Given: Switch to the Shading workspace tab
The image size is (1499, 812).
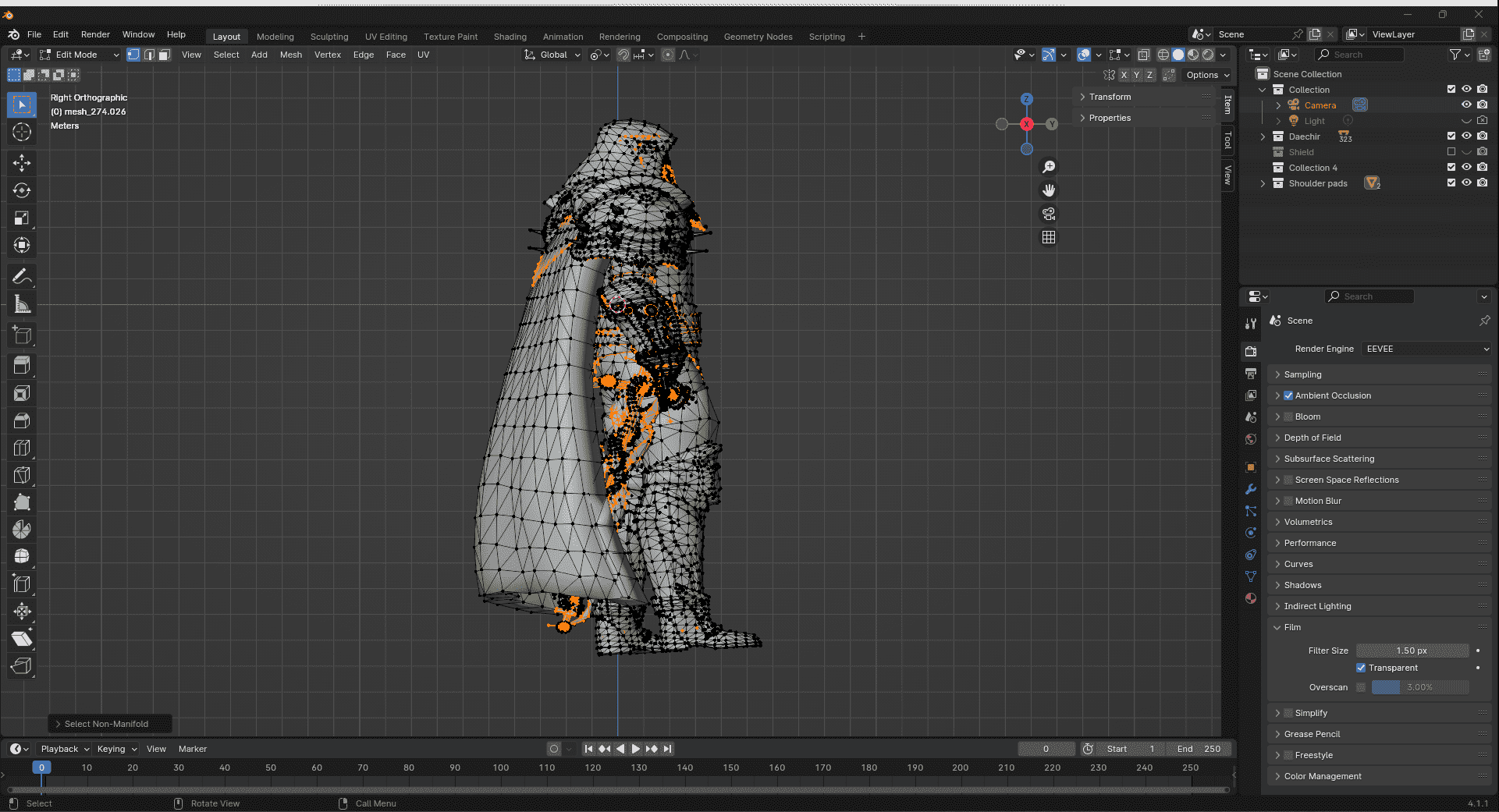Looking at the screenshot, I should point(510,37).
